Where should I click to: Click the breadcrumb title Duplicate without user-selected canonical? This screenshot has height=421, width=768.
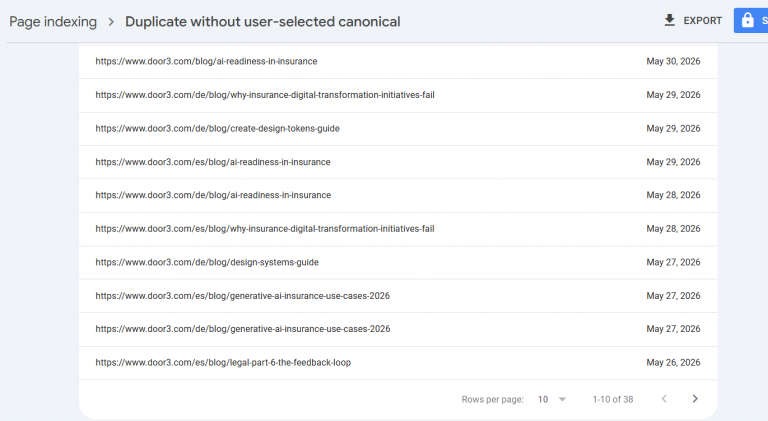click(x=263, y=22)
